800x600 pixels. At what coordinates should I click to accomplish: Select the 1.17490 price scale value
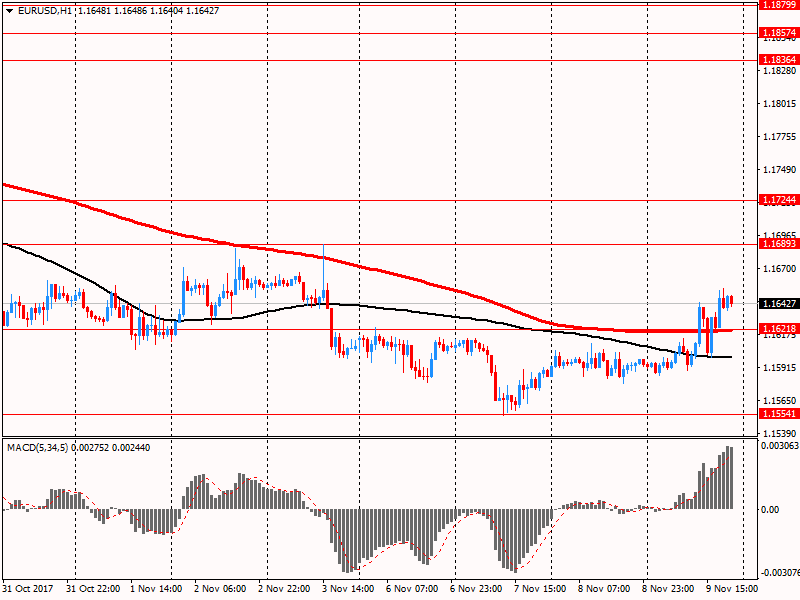tap(780, 169)
